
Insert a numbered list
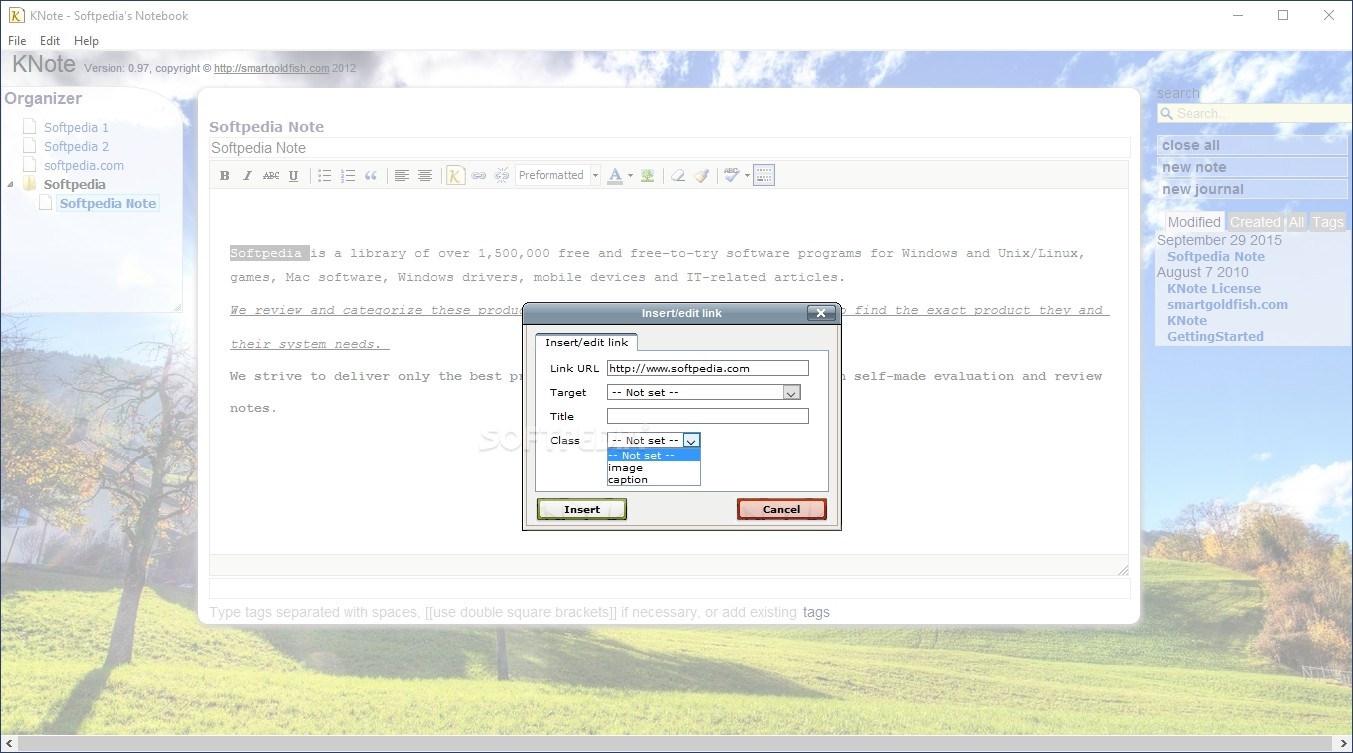coord(348,176)
